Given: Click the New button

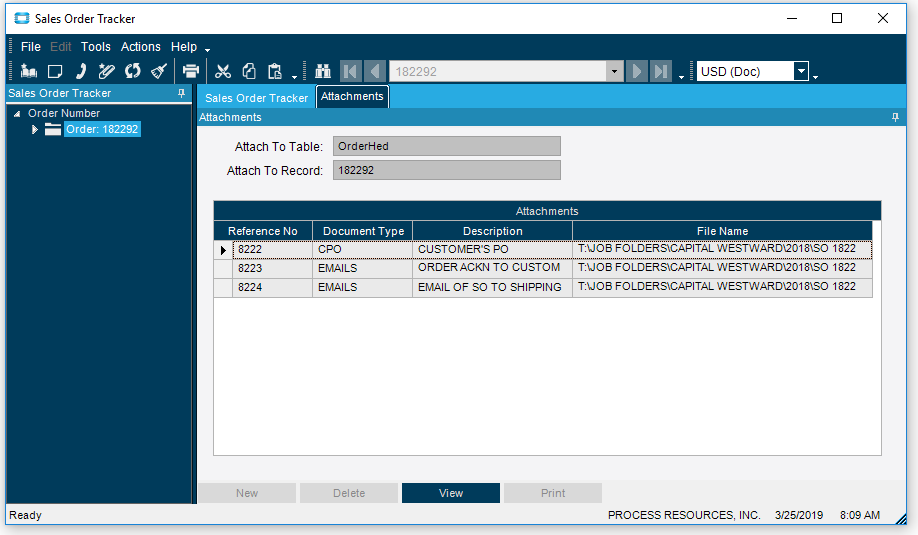Looking at the screenshot, I should pyautogui.click(x=247, y=493).
